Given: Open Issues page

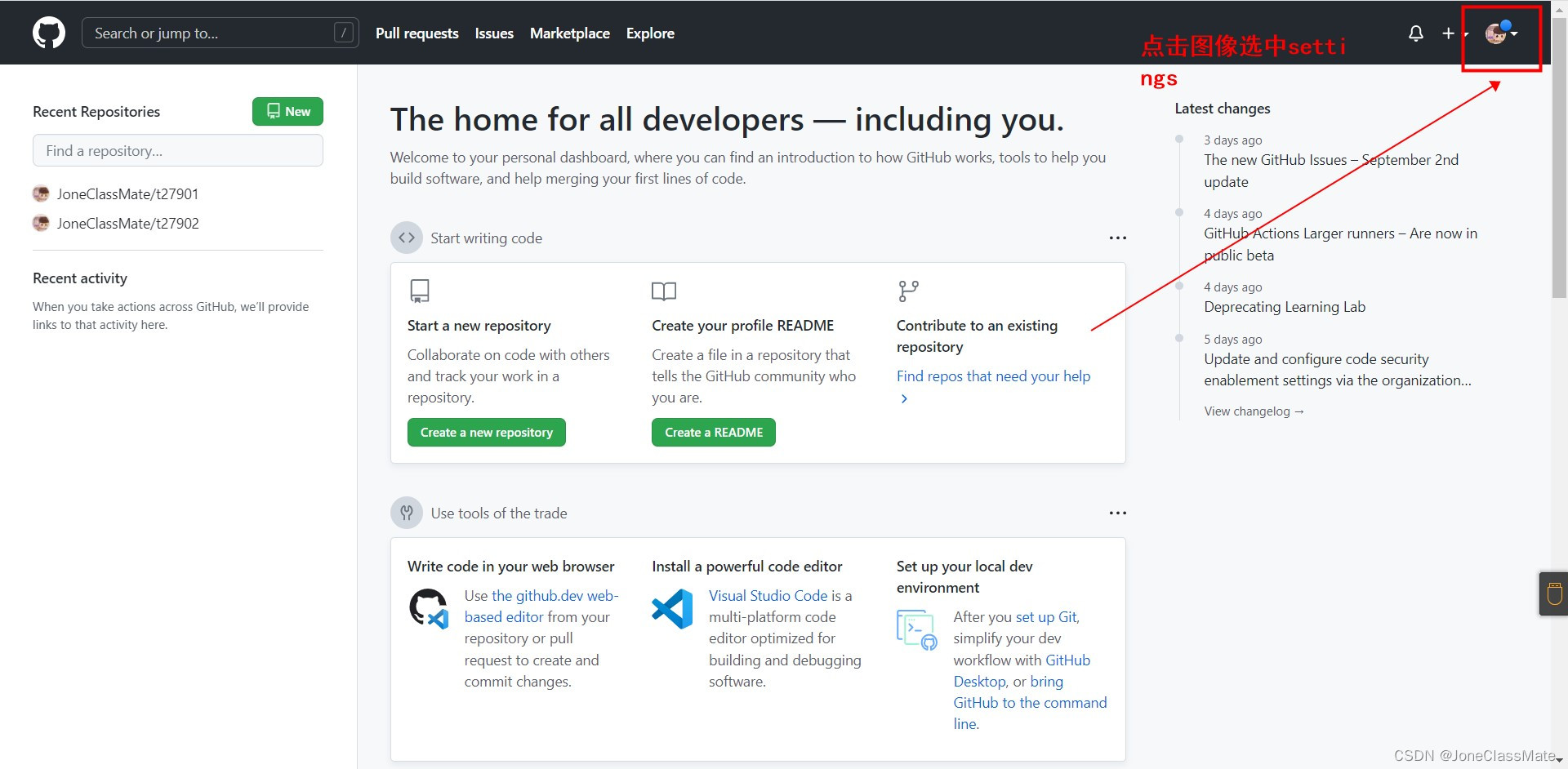Looking at the screenshot, I should [x=494, y=33].
